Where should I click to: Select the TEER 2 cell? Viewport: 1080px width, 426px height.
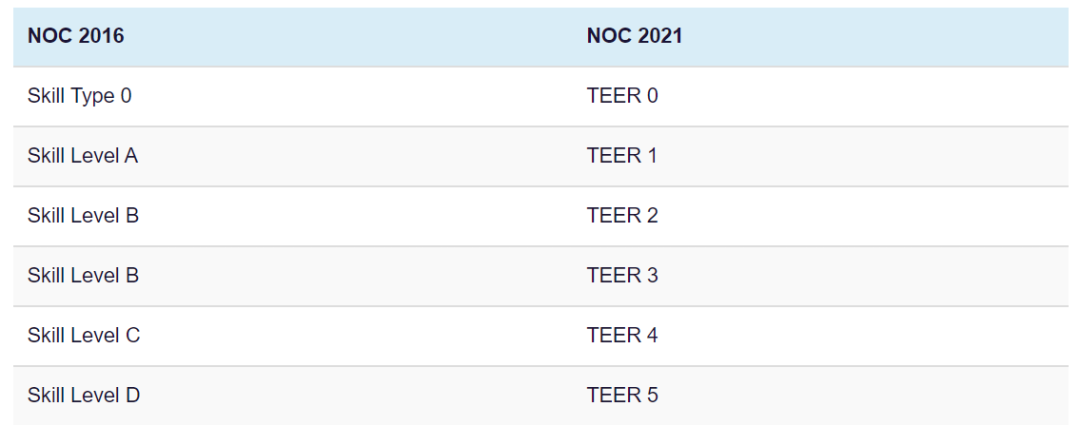point(820,216)
